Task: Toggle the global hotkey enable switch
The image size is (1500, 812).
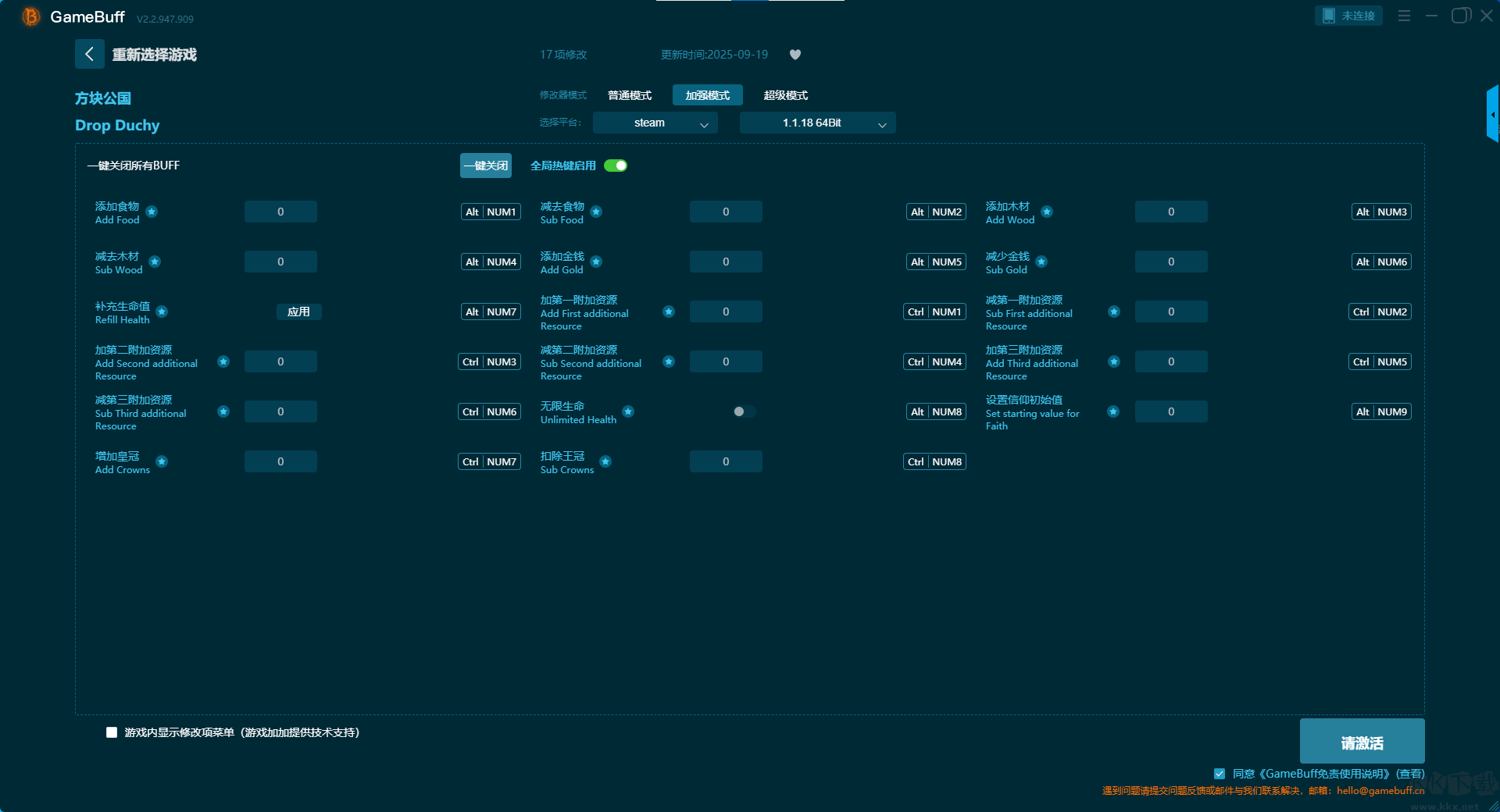Action: click(x=616, y=166)
